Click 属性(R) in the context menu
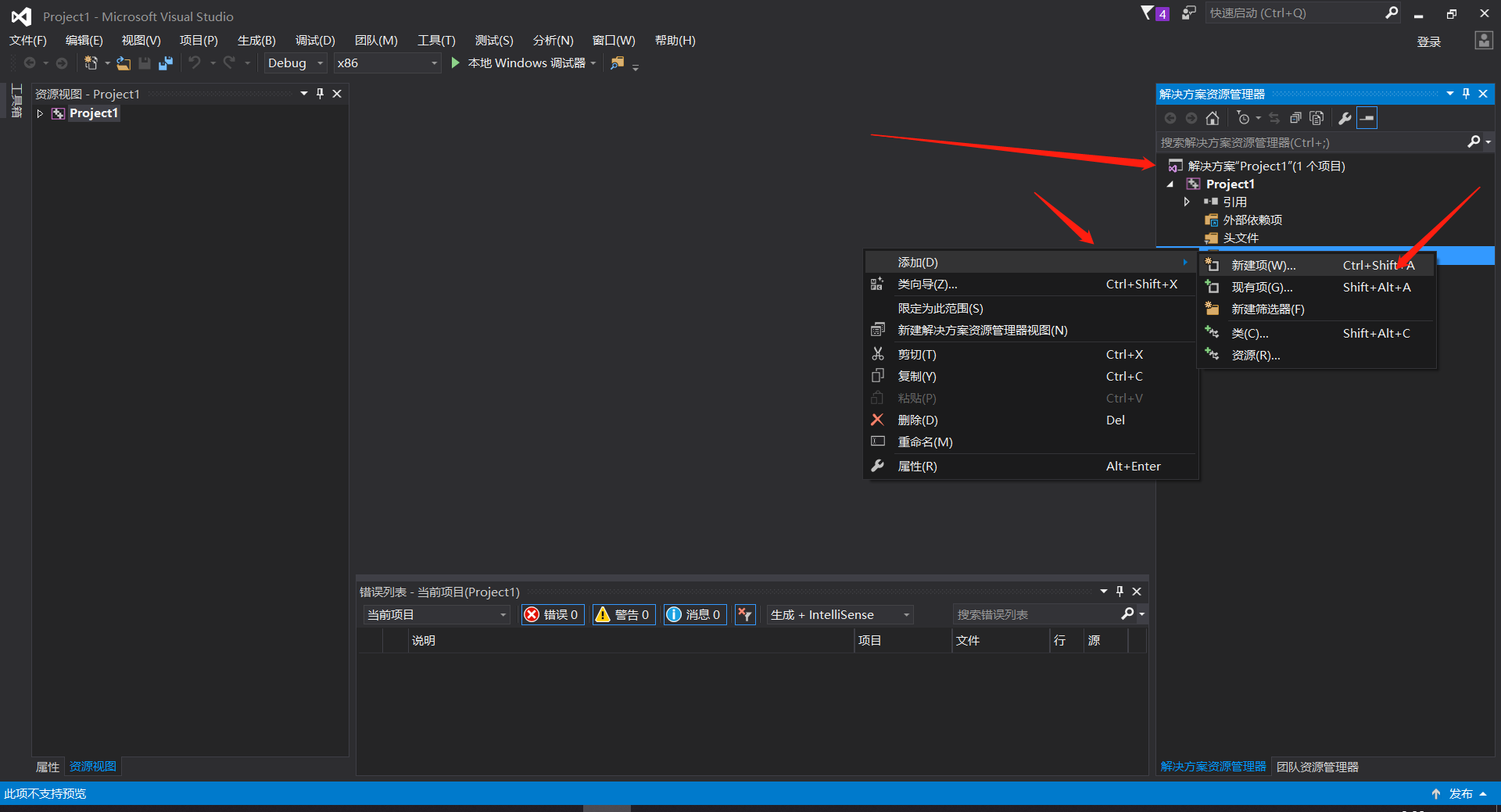 coord(1030,466)
